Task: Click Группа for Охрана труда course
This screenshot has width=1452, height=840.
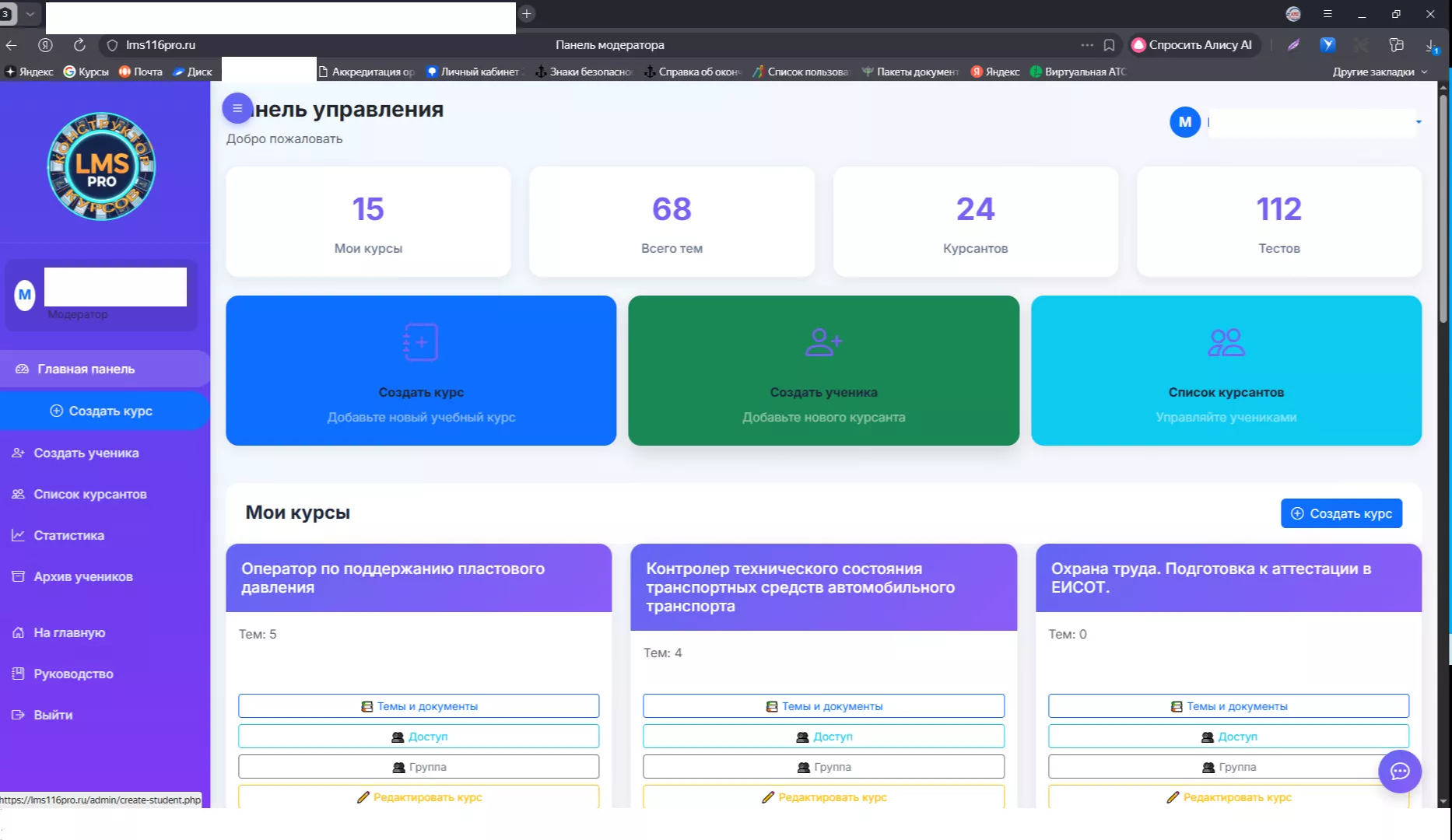Action: [x=1228, y=767]
